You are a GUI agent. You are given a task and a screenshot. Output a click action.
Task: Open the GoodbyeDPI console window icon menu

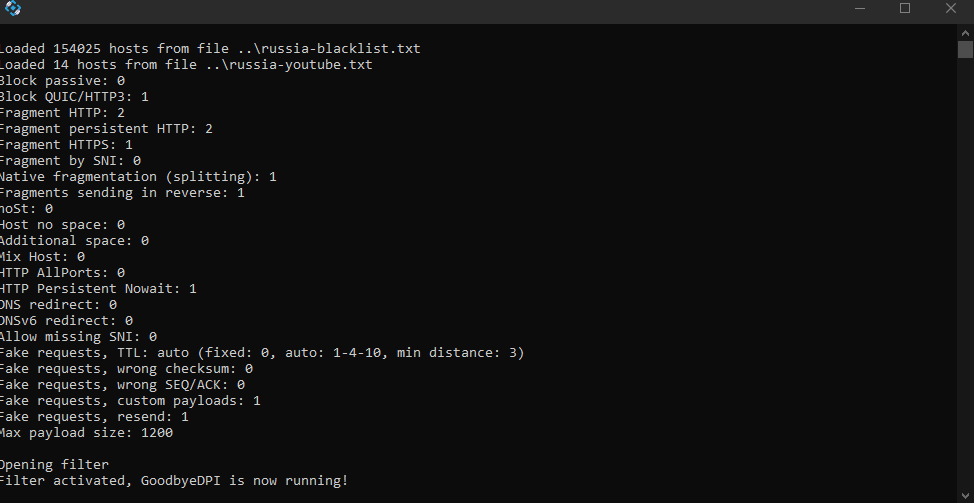pos(12,8)
